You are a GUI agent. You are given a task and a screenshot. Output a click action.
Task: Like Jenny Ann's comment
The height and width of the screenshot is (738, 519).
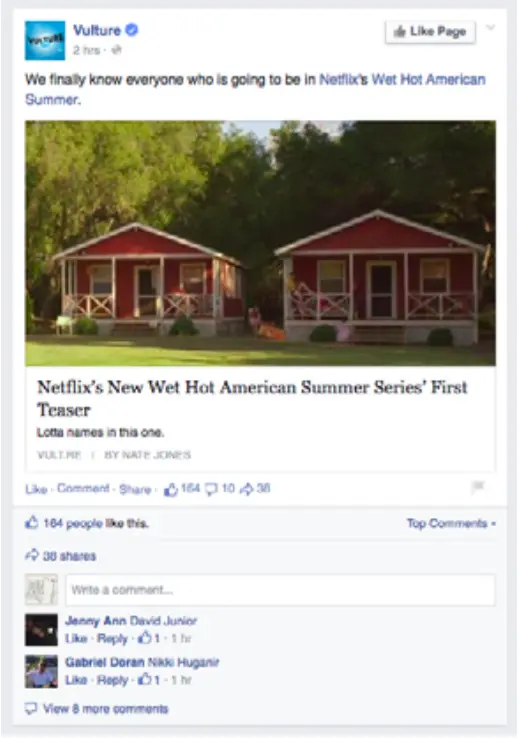tap(76, 639)
